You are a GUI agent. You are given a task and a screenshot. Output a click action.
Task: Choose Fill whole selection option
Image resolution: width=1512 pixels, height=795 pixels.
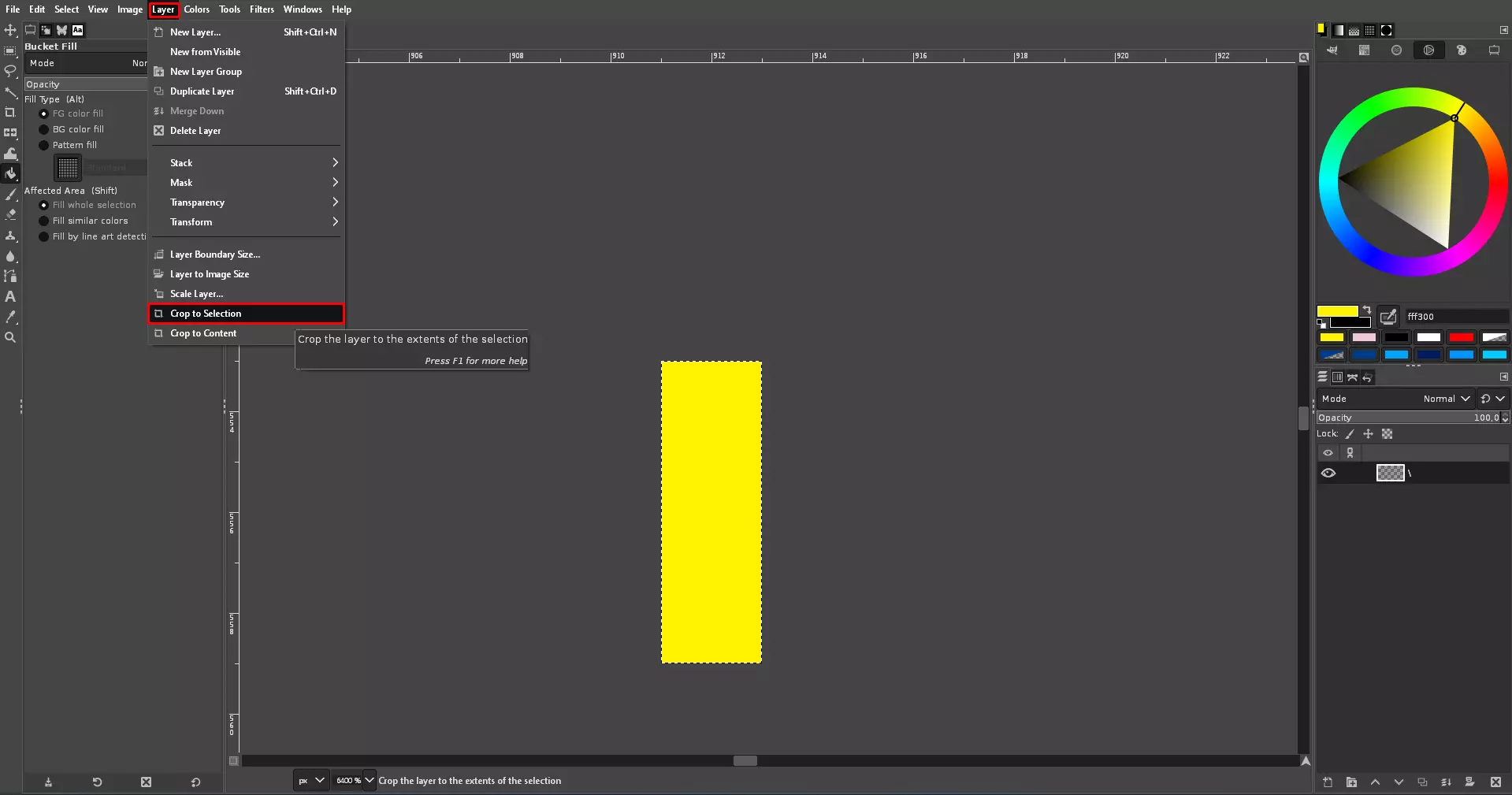(x=44, y=205)
